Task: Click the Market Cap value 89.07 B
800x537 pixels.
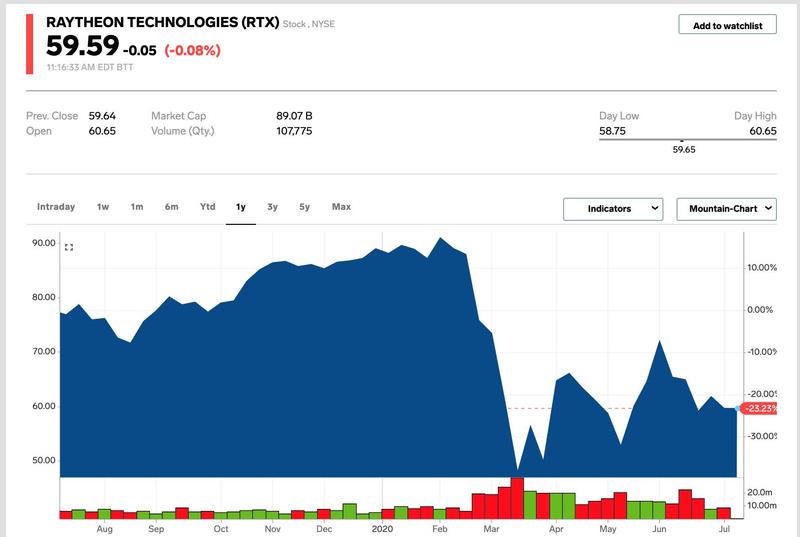Action: point(294,116)
